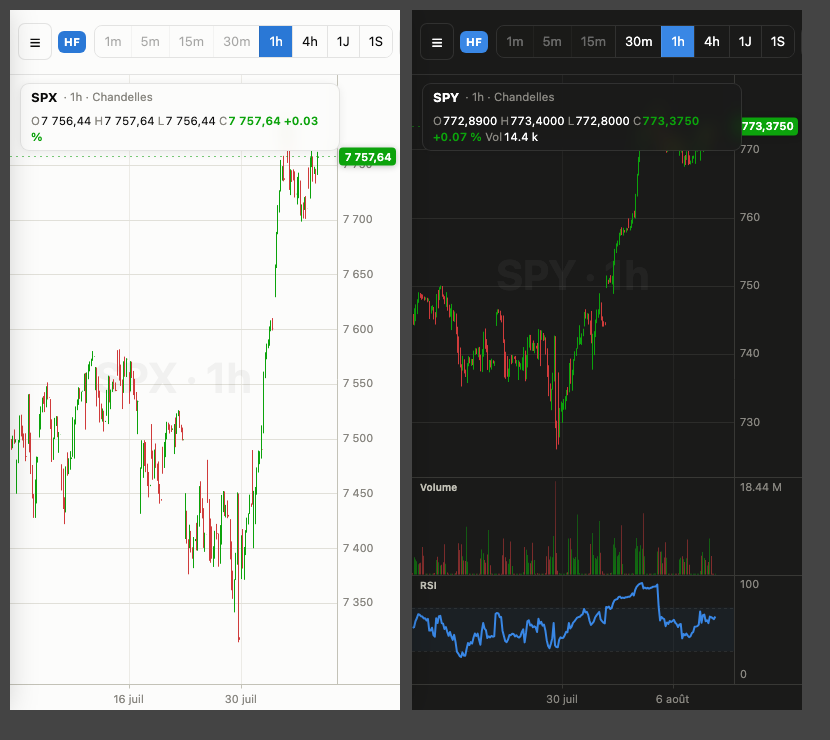Open the hamburger menu in SPX chart
830x740 pixels.
tap(35, 42)
